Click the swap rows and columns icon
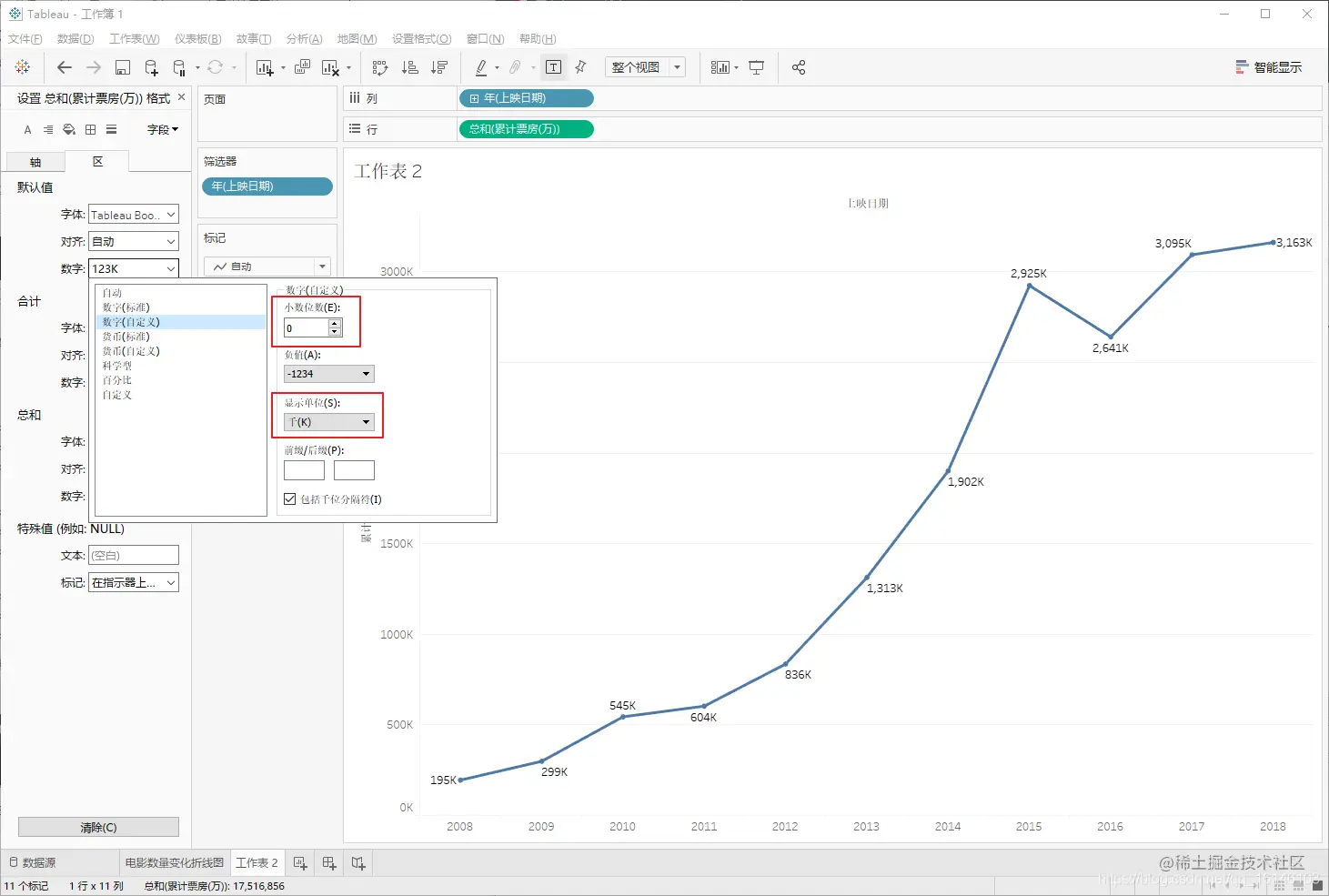1329x896 pixels. pos(380,67)
